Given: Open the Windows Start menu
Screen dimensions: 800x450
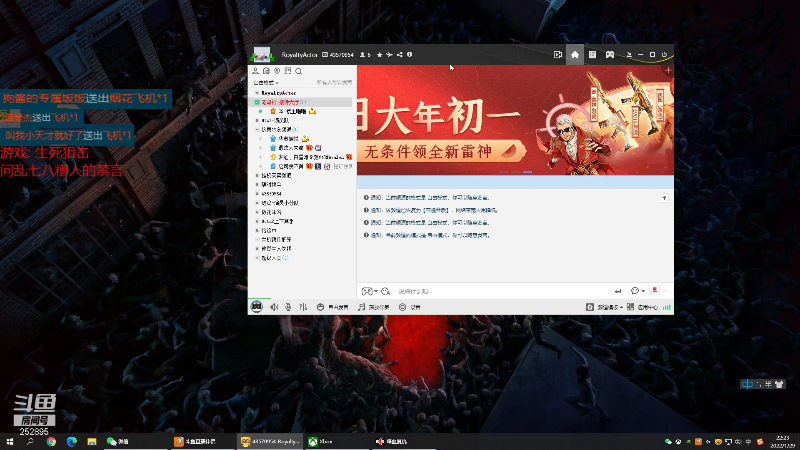Looking at the screenshot, I should [x=9, y=441].
